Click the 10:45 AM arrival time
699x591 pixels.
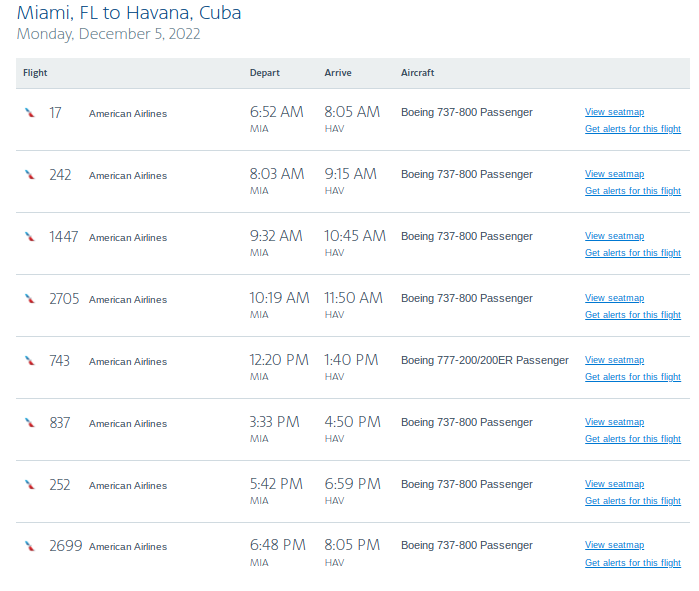coord(355,236)
